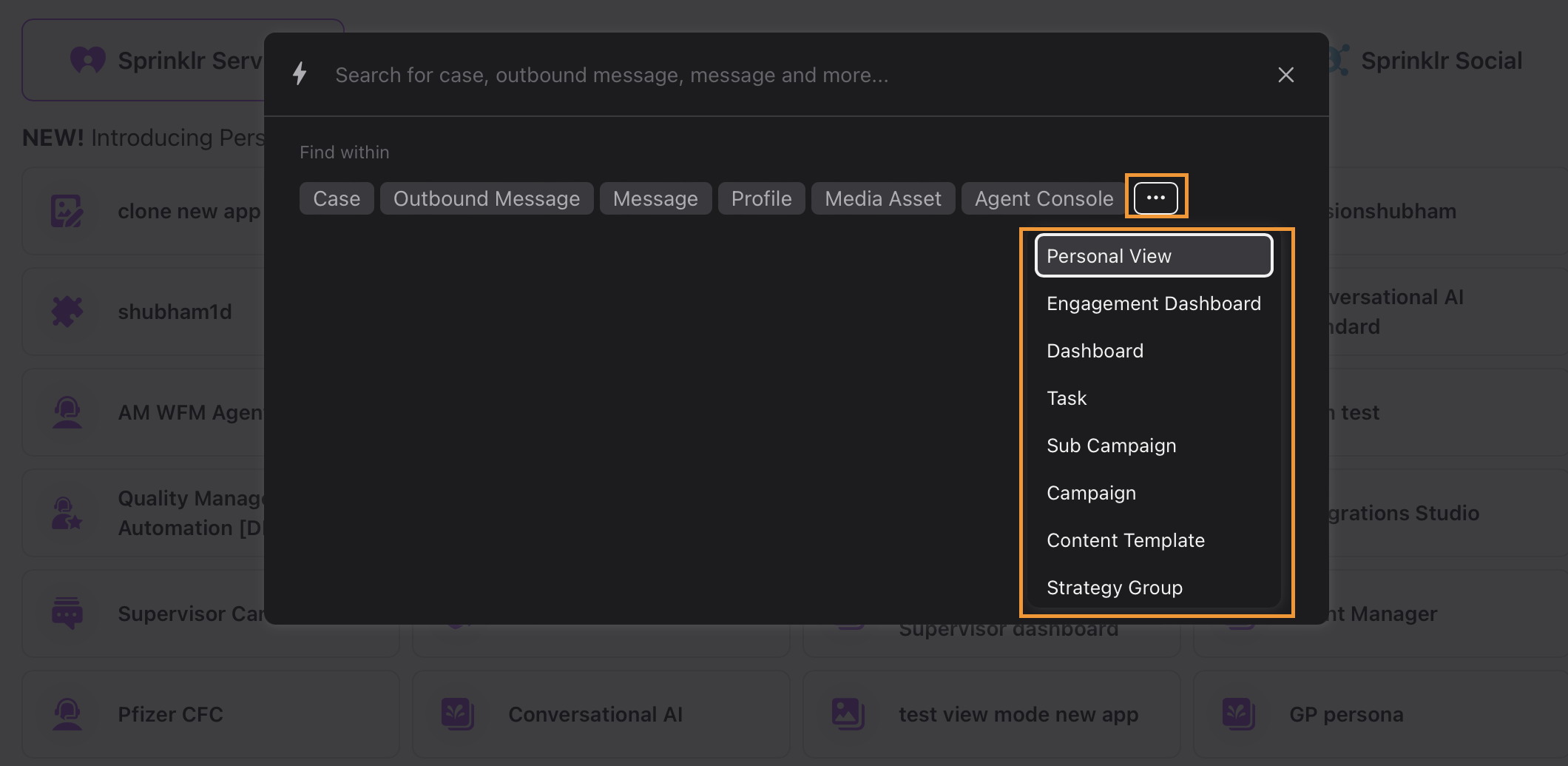This screenshot has width=1568, height=766.
Task: Open the Integrations Studio card
Action: (x=1448, y=513)
